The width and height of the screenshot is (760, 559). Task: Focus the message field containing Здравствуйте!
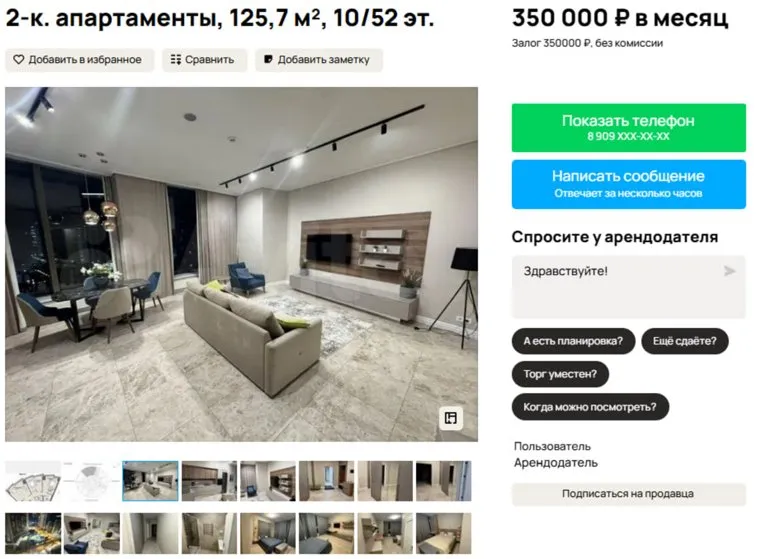point(629,287)
